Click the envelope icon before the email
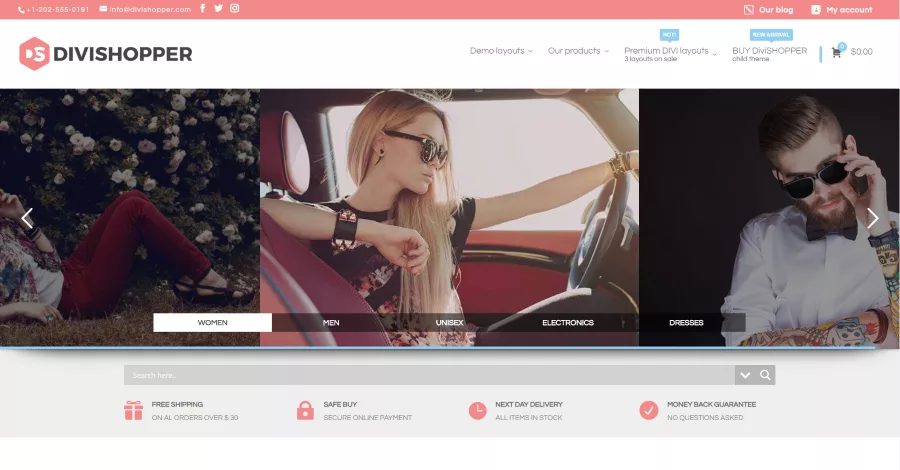Image resolution: width=900 pixels, height=470 pixels. 103,9
